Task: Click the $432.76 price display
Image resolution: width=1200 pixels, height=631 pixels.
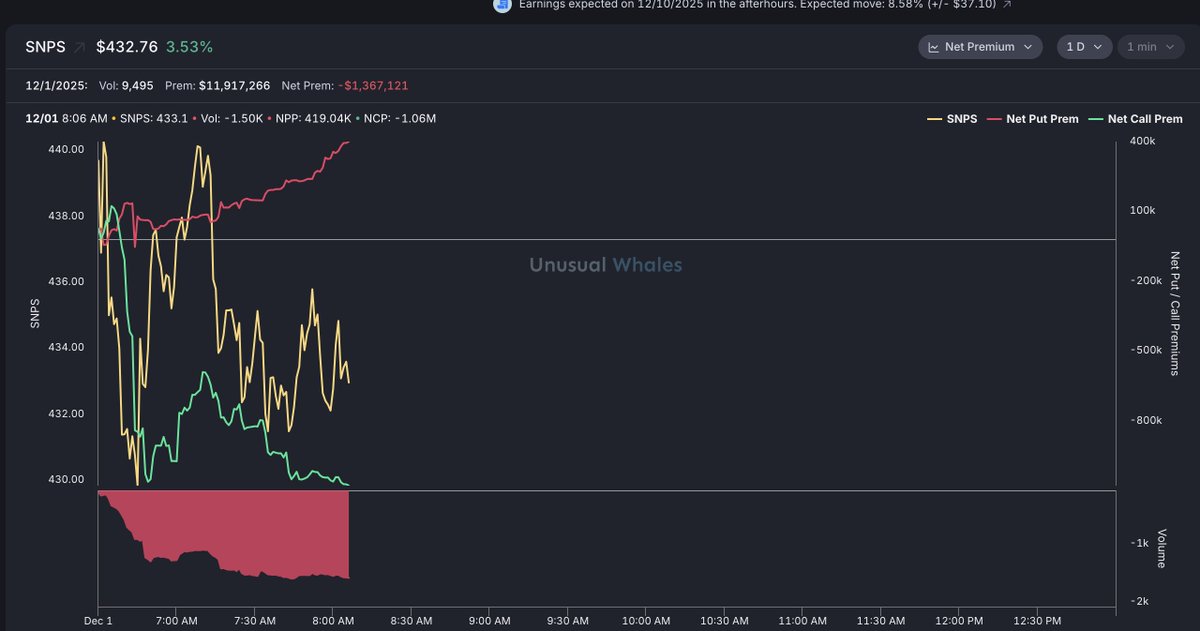Action: 127,47
